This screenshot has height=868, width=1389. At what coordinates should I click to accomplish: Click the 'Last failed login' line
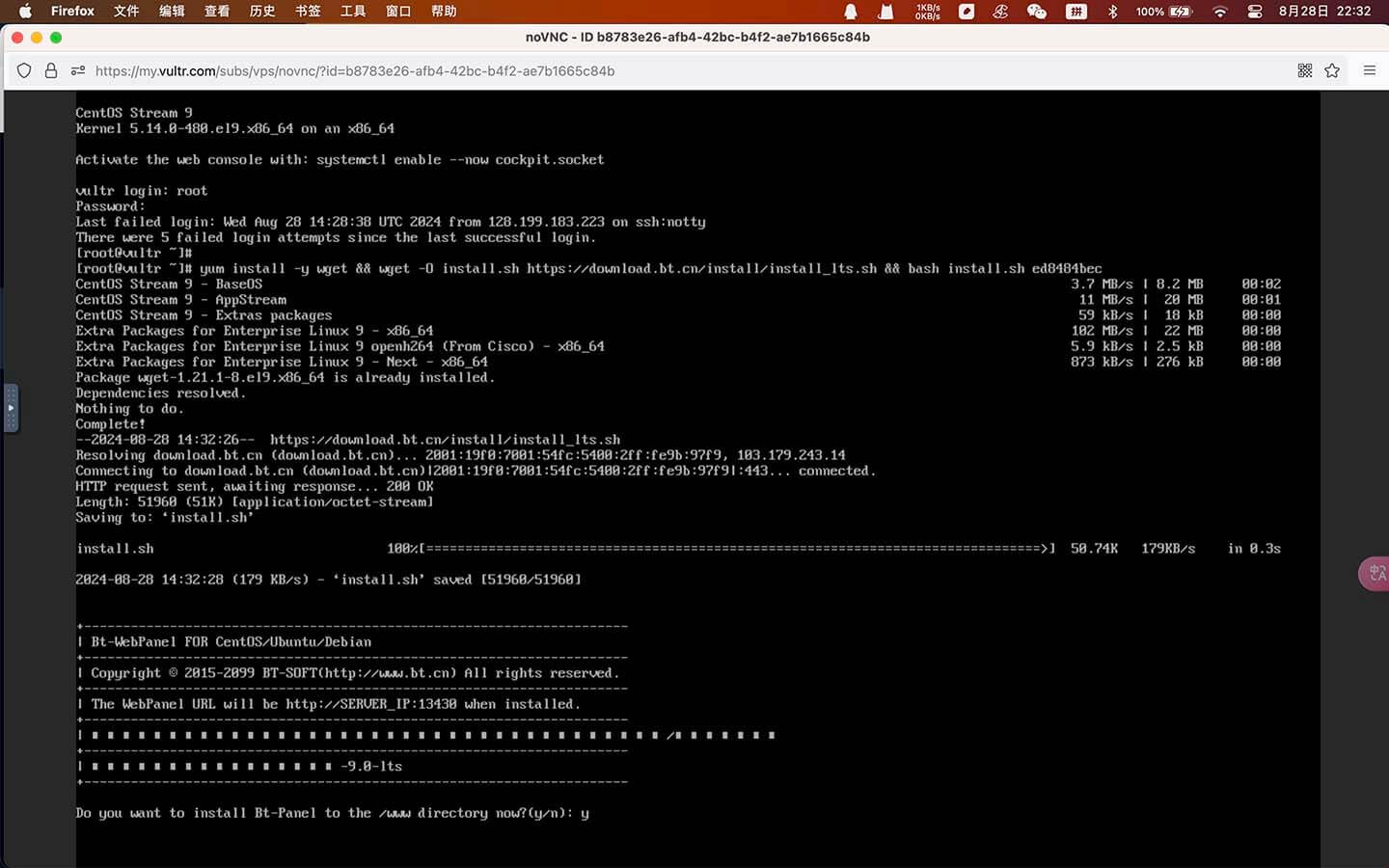[x=391, y=222]
